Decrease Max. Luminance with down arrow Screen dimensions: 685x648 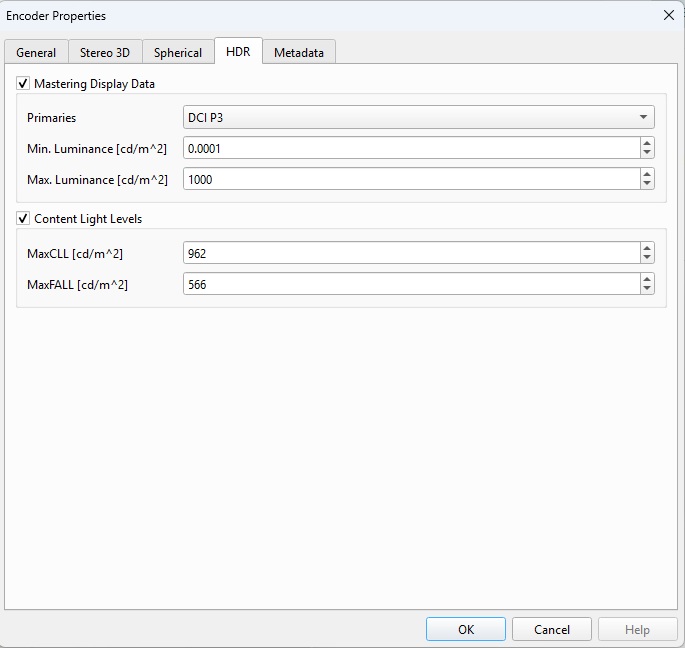[x=647, y=184]
